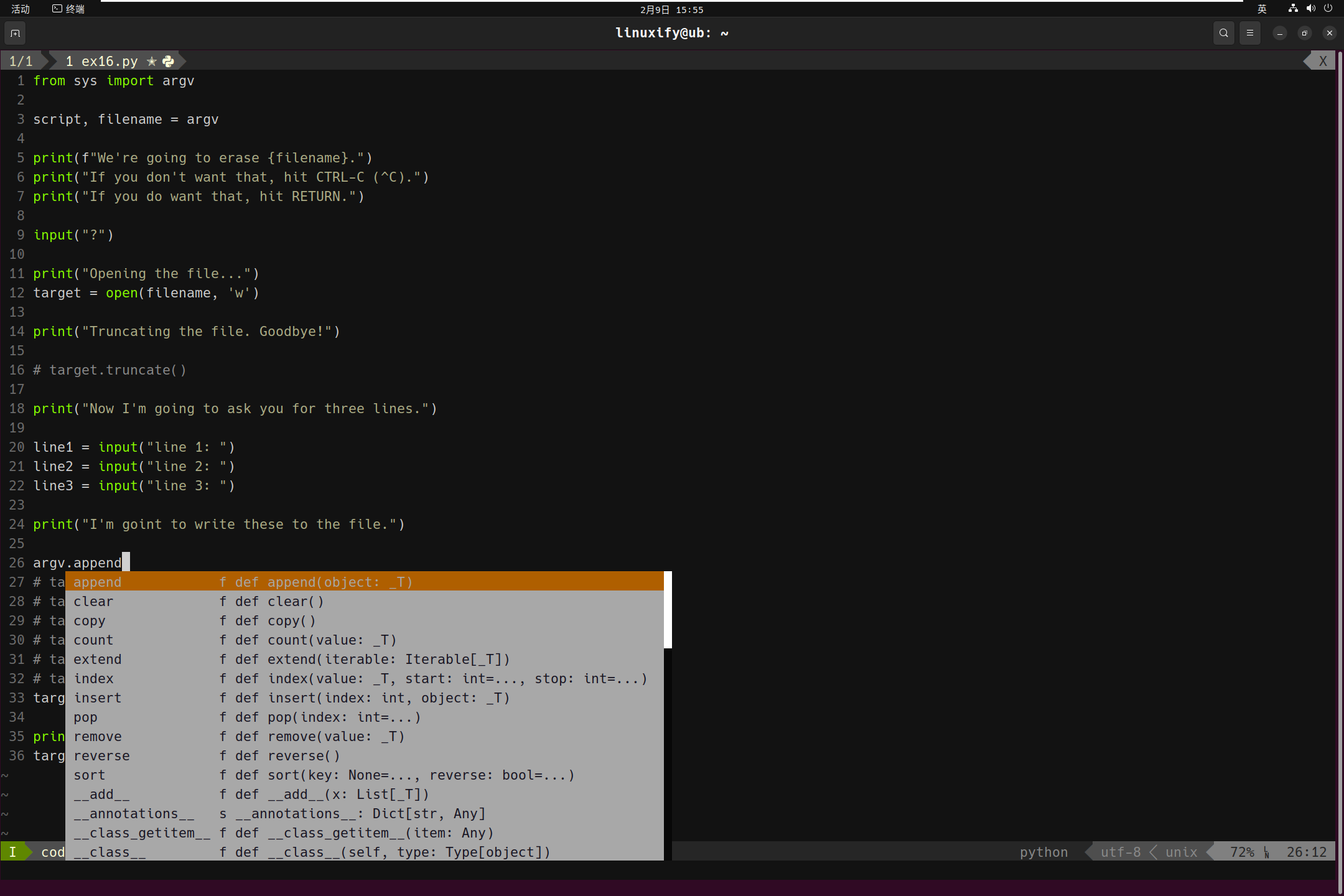Close the buffer with the X marker
The image size is (1344, 896).
tap(1322, 61)
